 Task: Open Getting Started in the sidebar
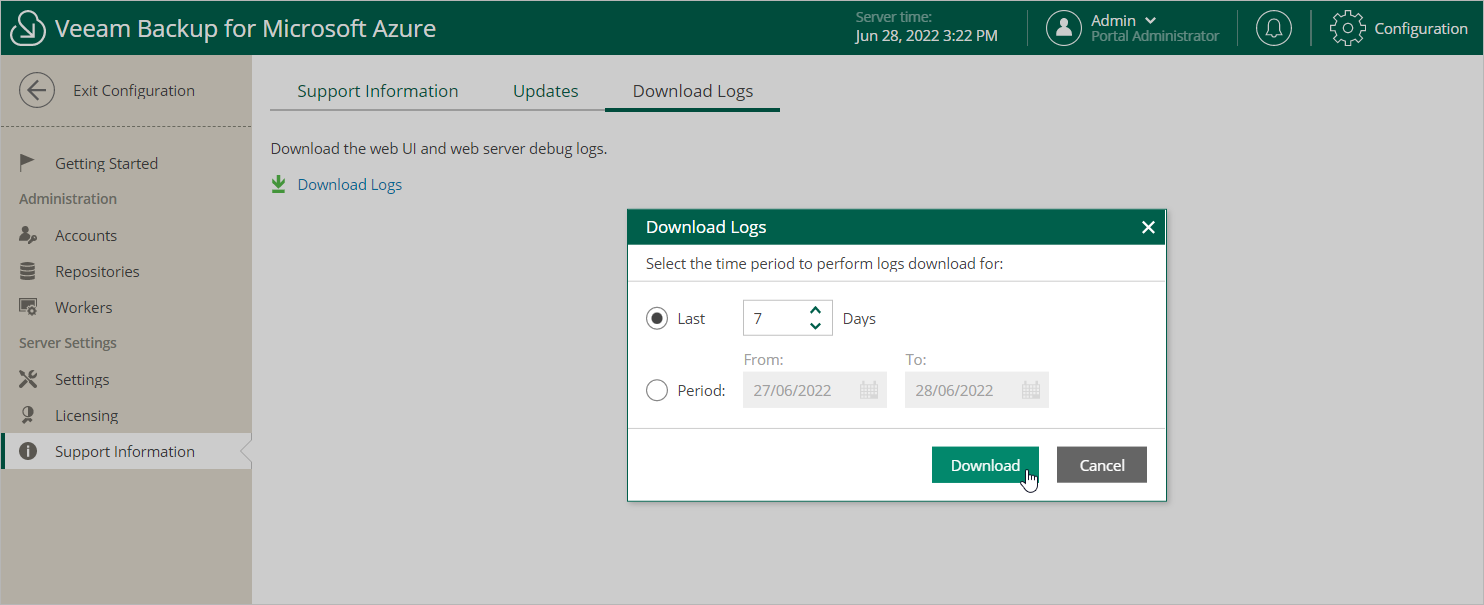(x=126, y=163)
